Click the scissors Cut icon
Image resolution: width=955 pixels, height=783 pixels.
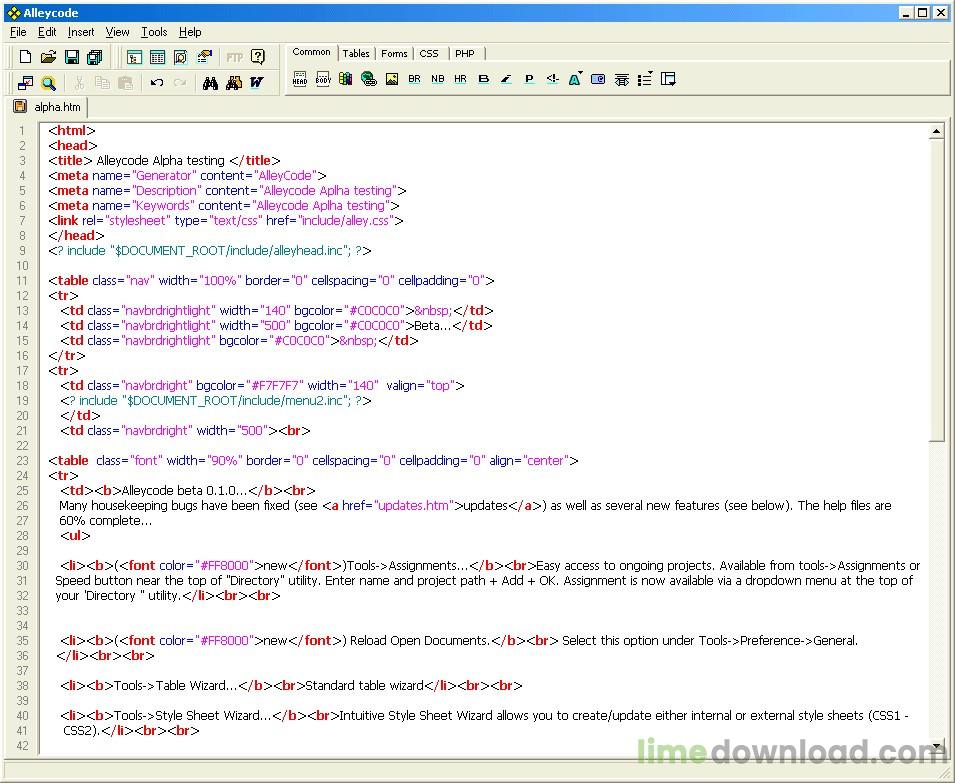coord(79,83)
